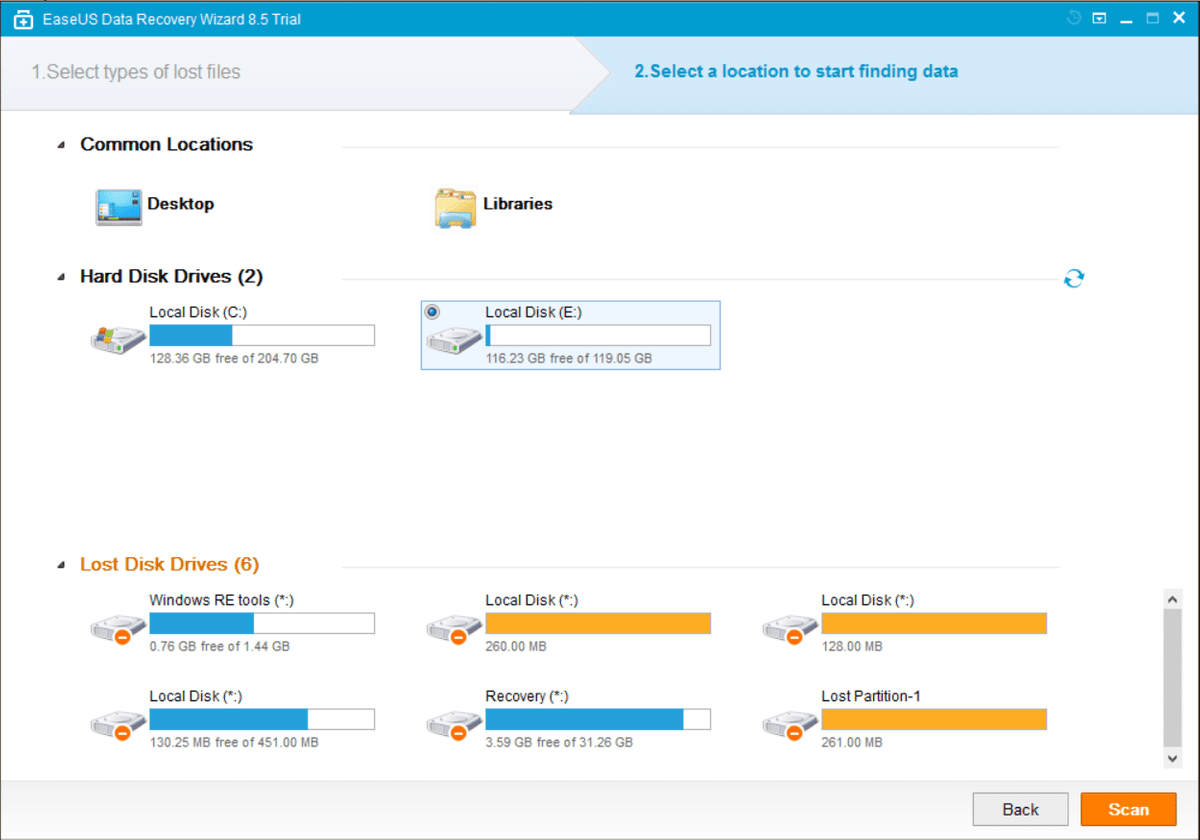Click step 2 Select a location tab
Viewport: 1200px width, 840px height.
(x=796, y=72)
